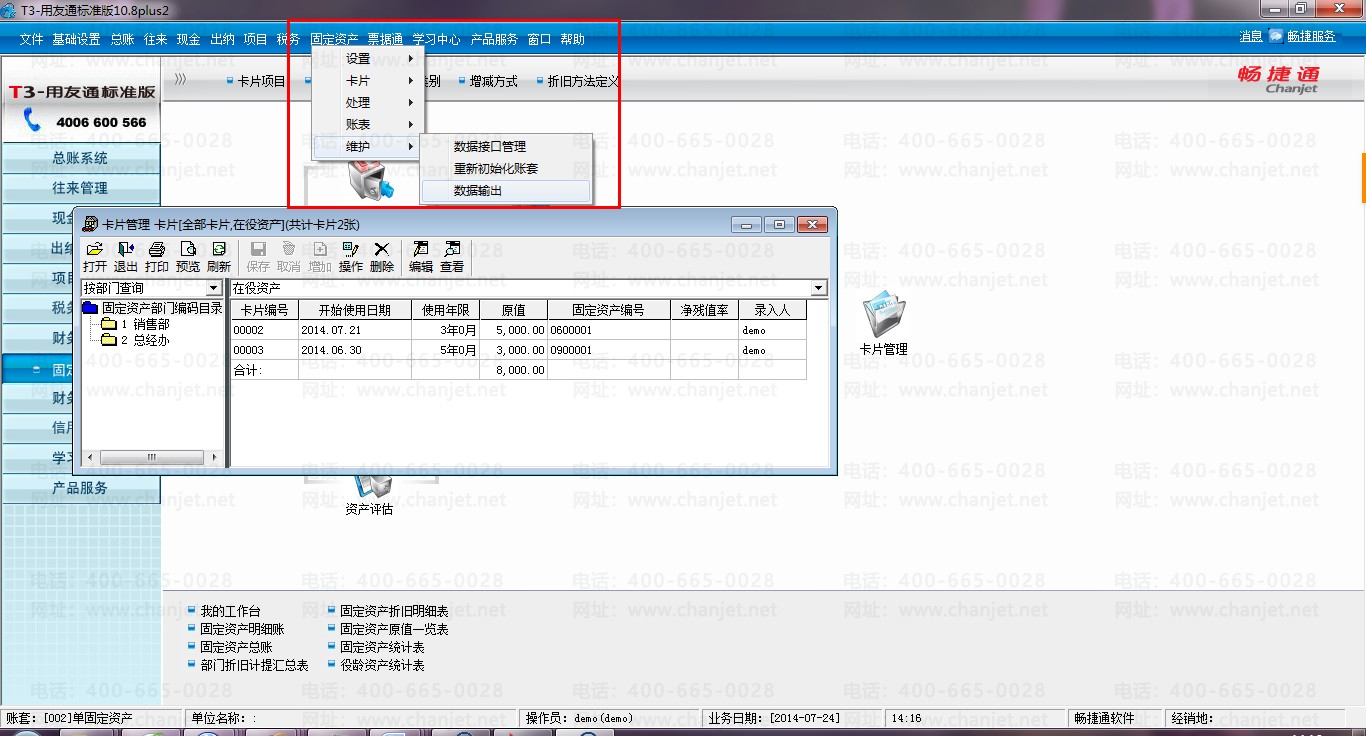
Task: Click asset number cell 0900001
Action: pos(609,350)
